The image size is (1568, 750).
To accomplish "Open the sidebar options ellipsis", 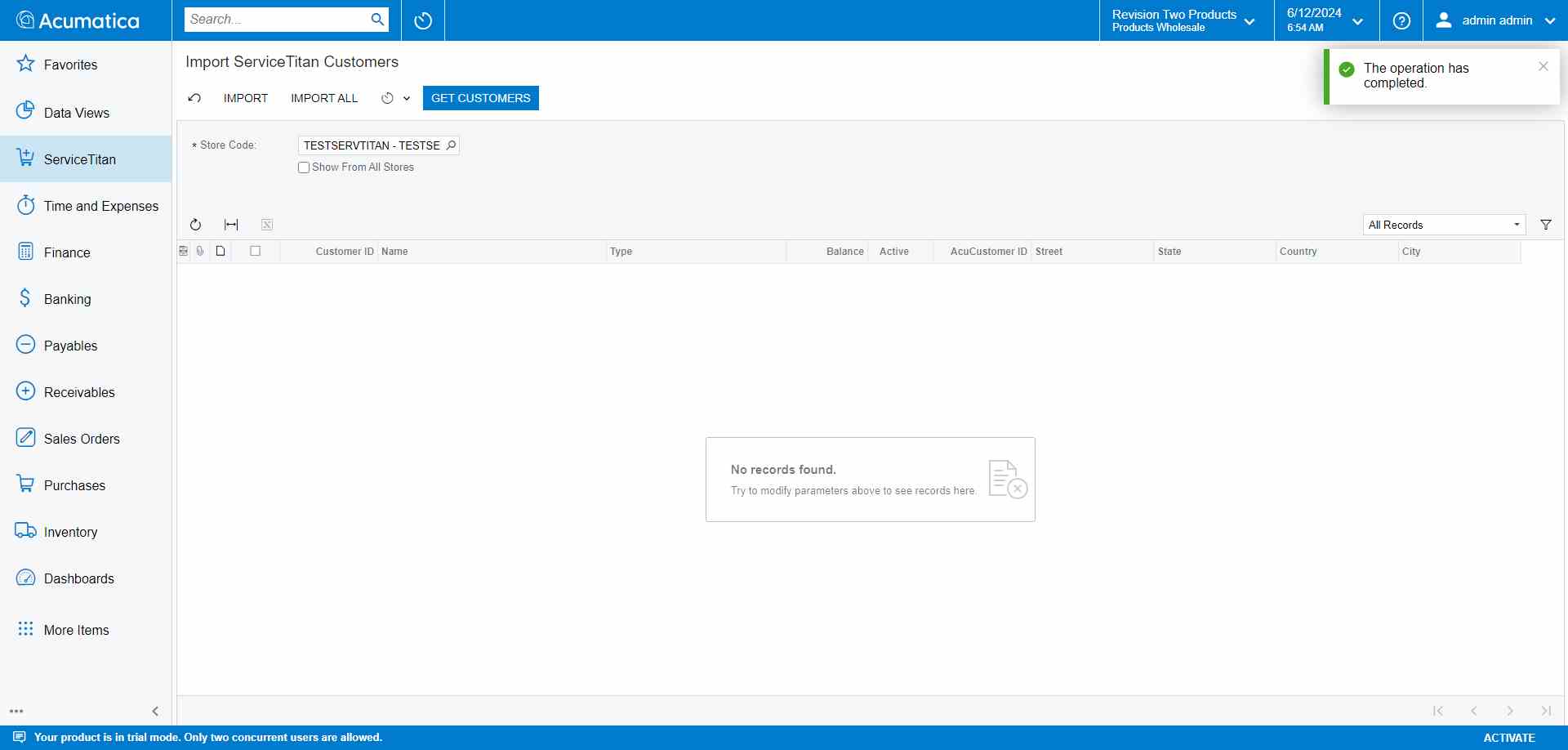I will tap(16, 712).
